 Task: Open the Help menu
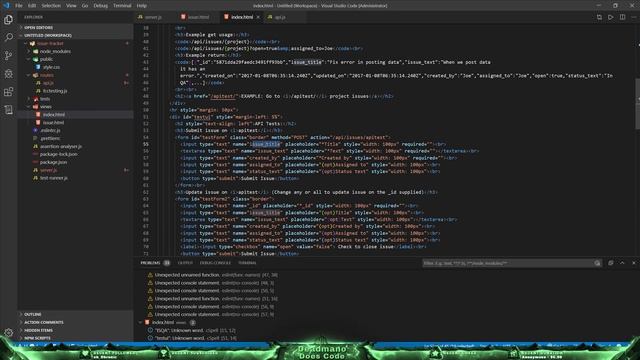[142, 6]
